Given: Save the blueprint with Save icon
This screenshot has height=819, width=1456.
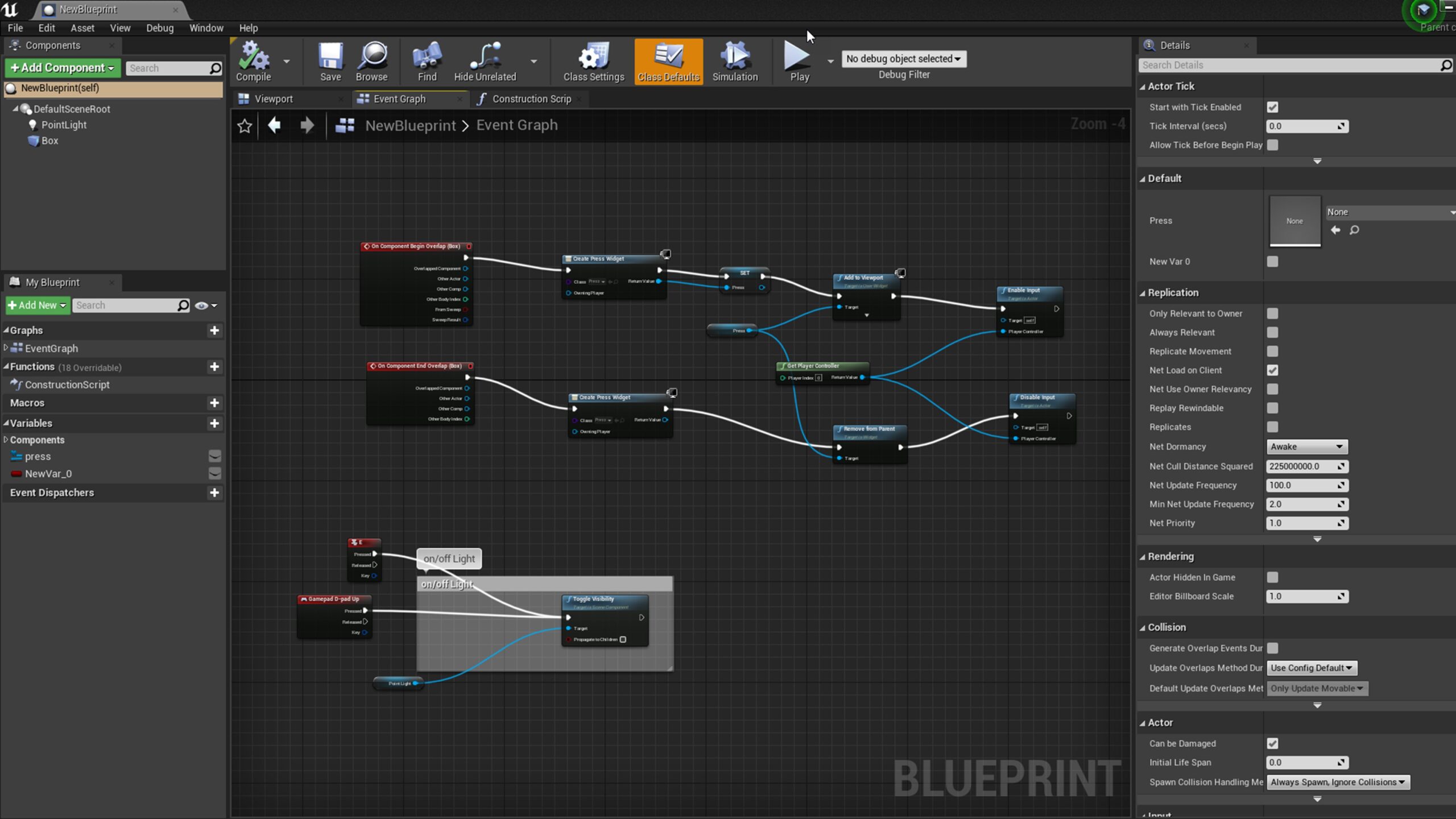Looking at the screenshot, I should 330,61.
